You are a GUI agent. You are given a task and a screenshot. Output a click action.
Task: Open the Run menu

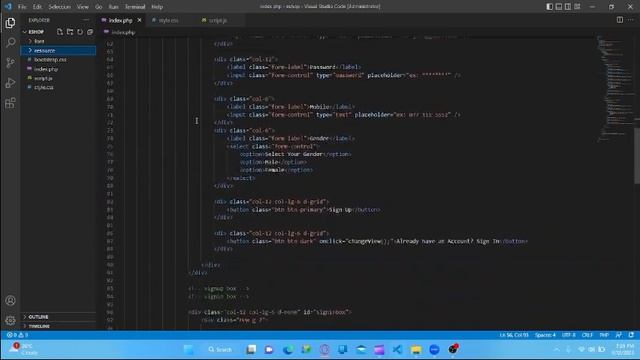113,7
